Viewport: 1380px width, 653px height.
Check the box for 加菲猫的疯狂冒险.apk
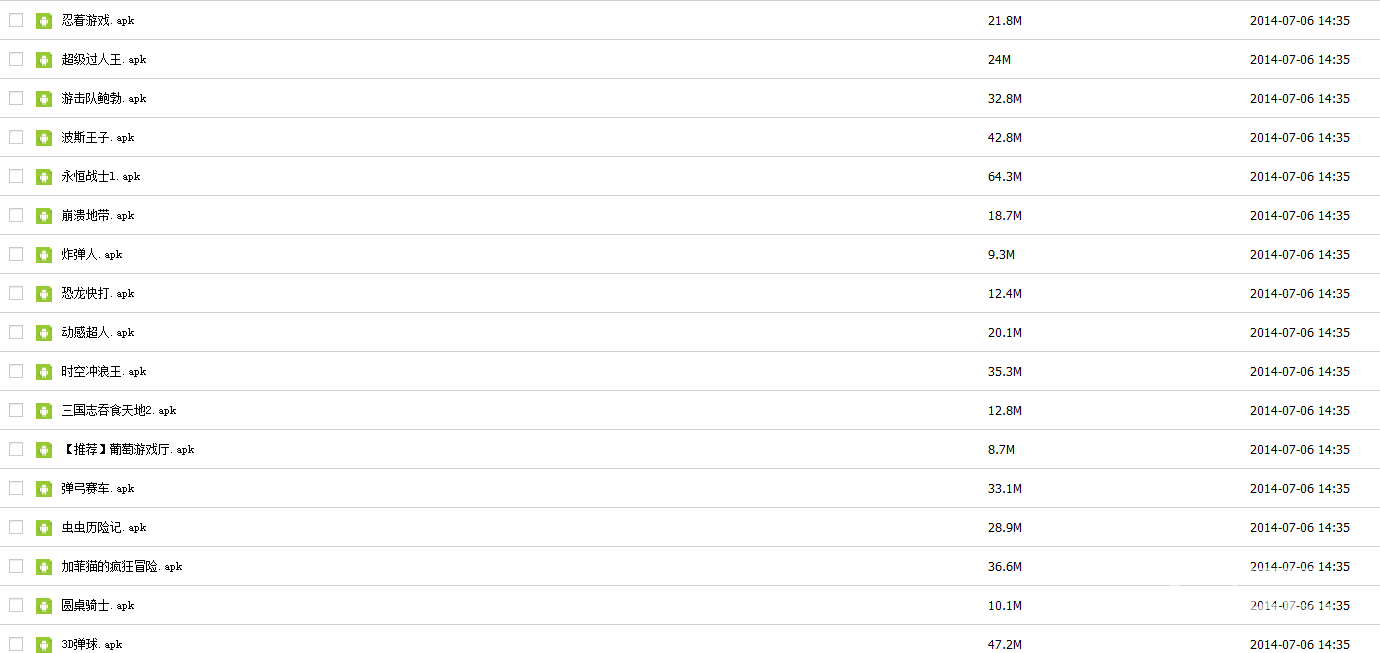pos(16,566)
